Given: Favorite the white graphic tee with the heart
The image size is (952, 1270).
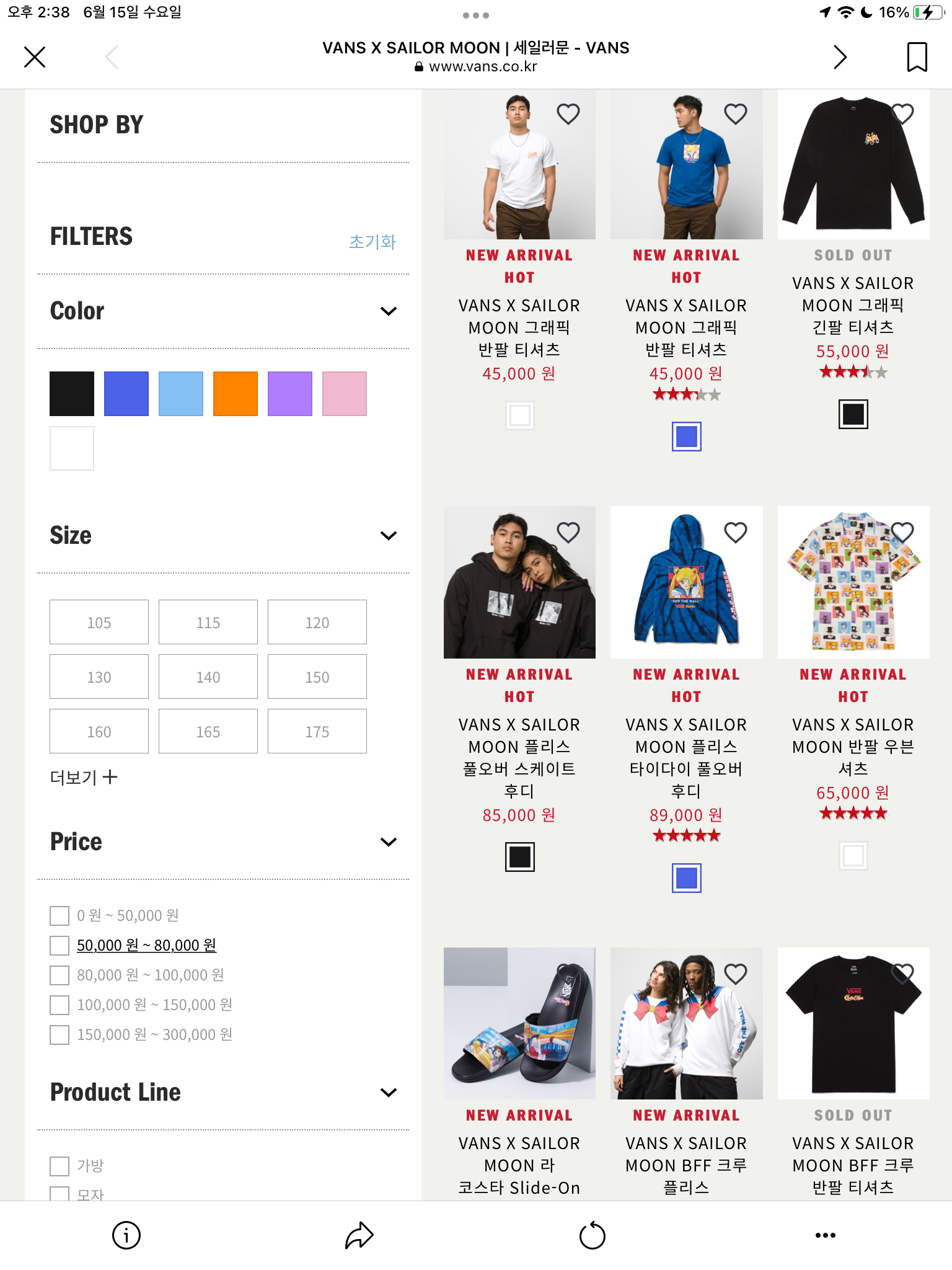Looking at the screenshot, I should (568, 114).
